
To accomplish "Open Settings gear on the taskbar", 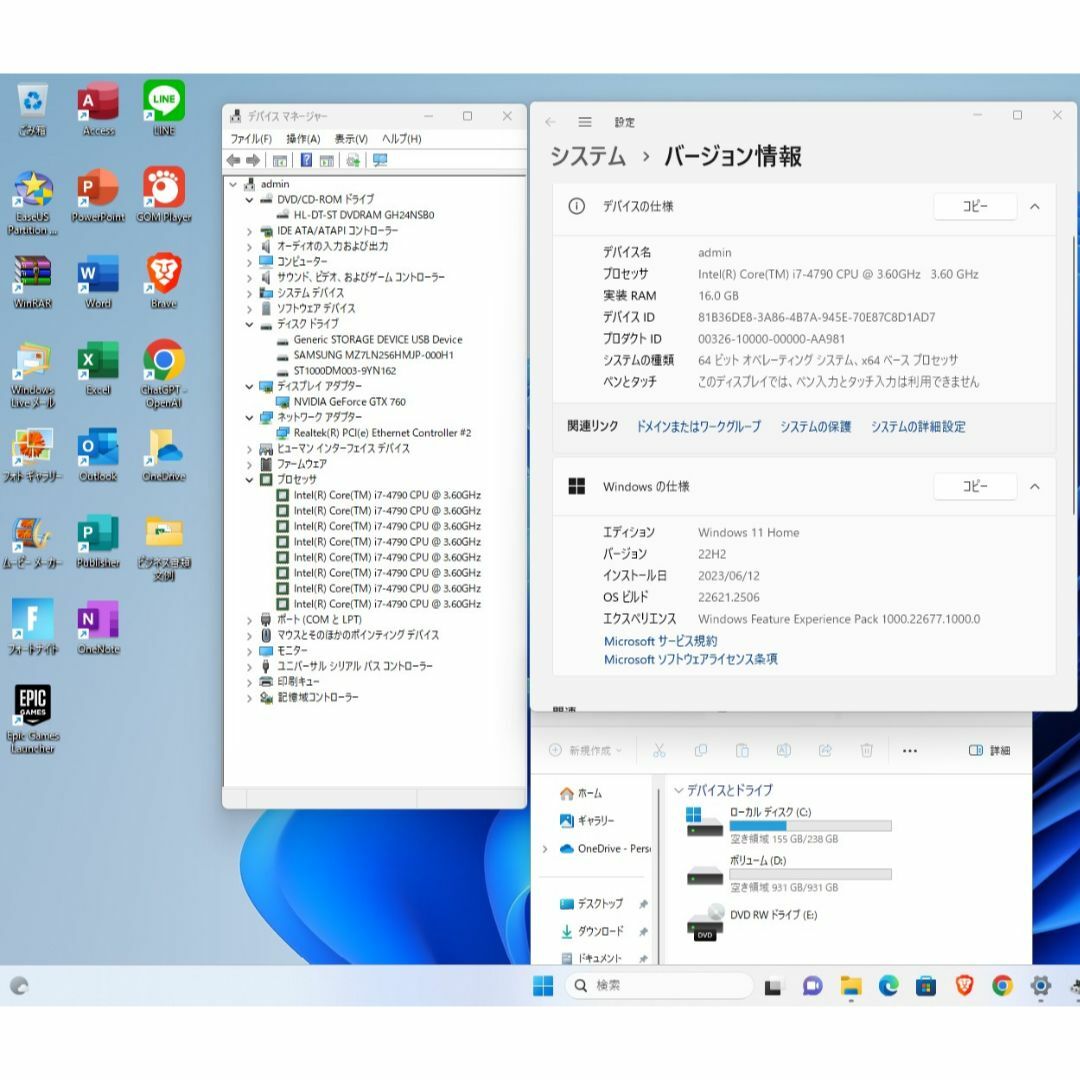I will [1040, 986].
